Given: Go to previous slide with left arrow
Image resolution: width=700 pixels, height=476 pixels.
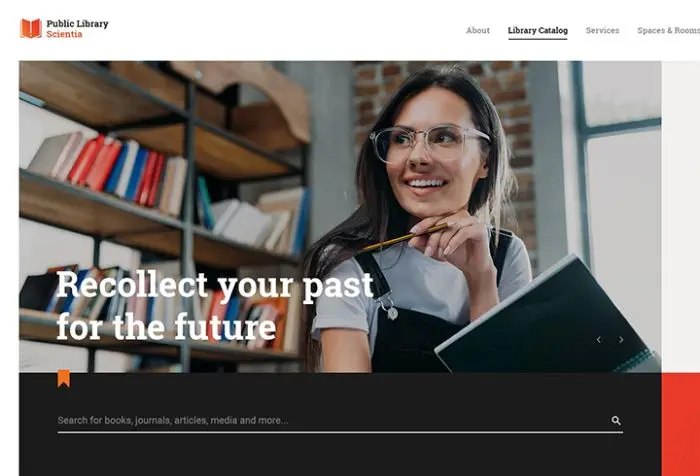Looking at the screenshot, I should tap(599, 339).
